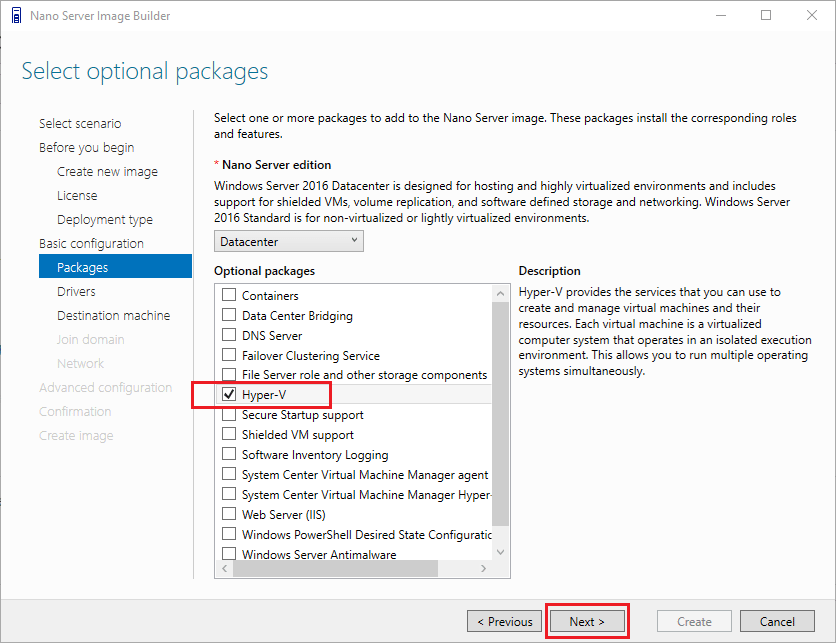Go to Select scenario step
Image resolution: width=836 pixels, height=643 pixels.
pos(80,124)
